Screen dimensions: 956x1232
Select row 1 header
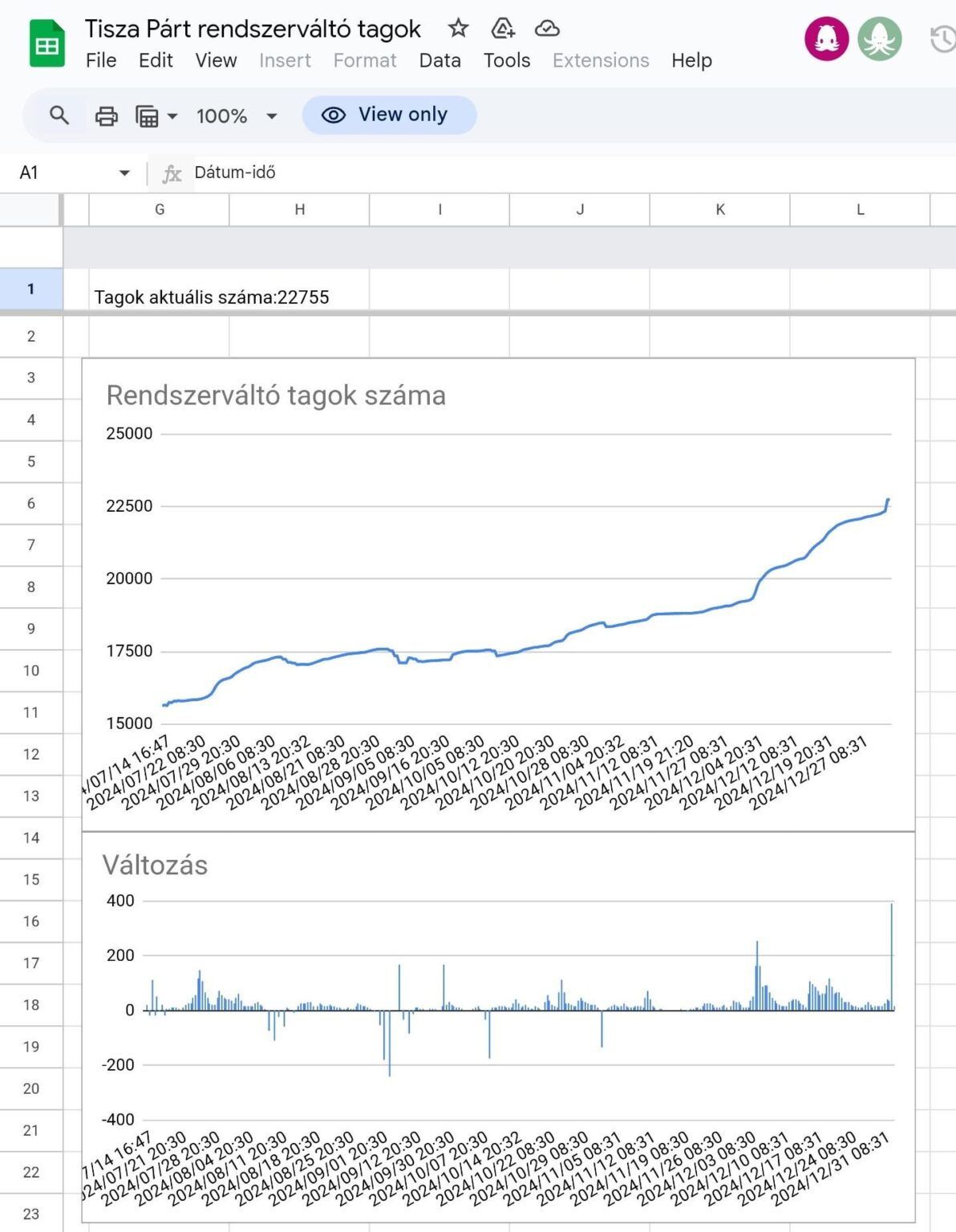pos(31,289)
